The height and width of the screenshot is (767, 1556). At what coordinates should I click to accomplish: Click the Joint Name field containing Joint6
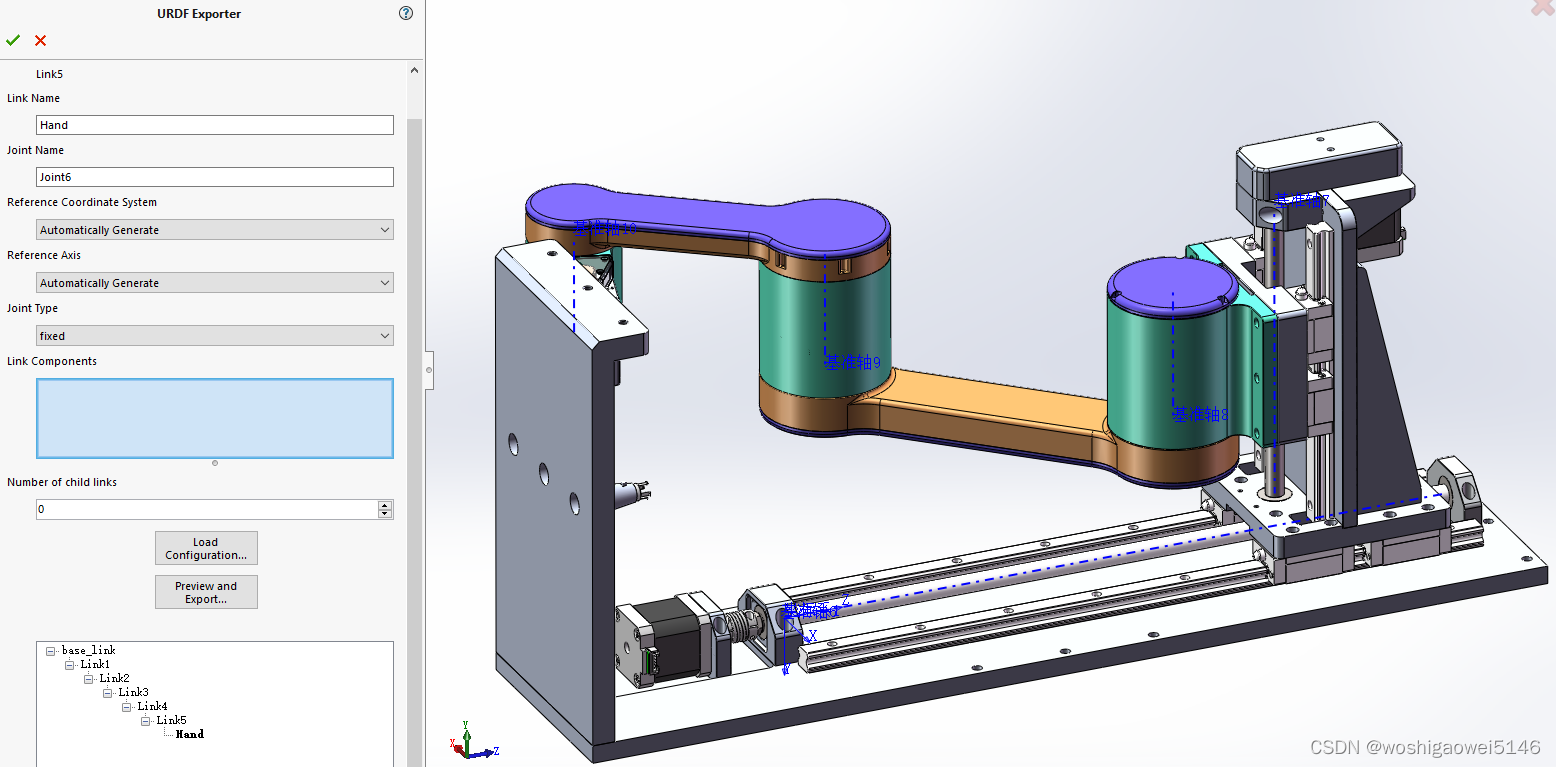click(215, 177)
